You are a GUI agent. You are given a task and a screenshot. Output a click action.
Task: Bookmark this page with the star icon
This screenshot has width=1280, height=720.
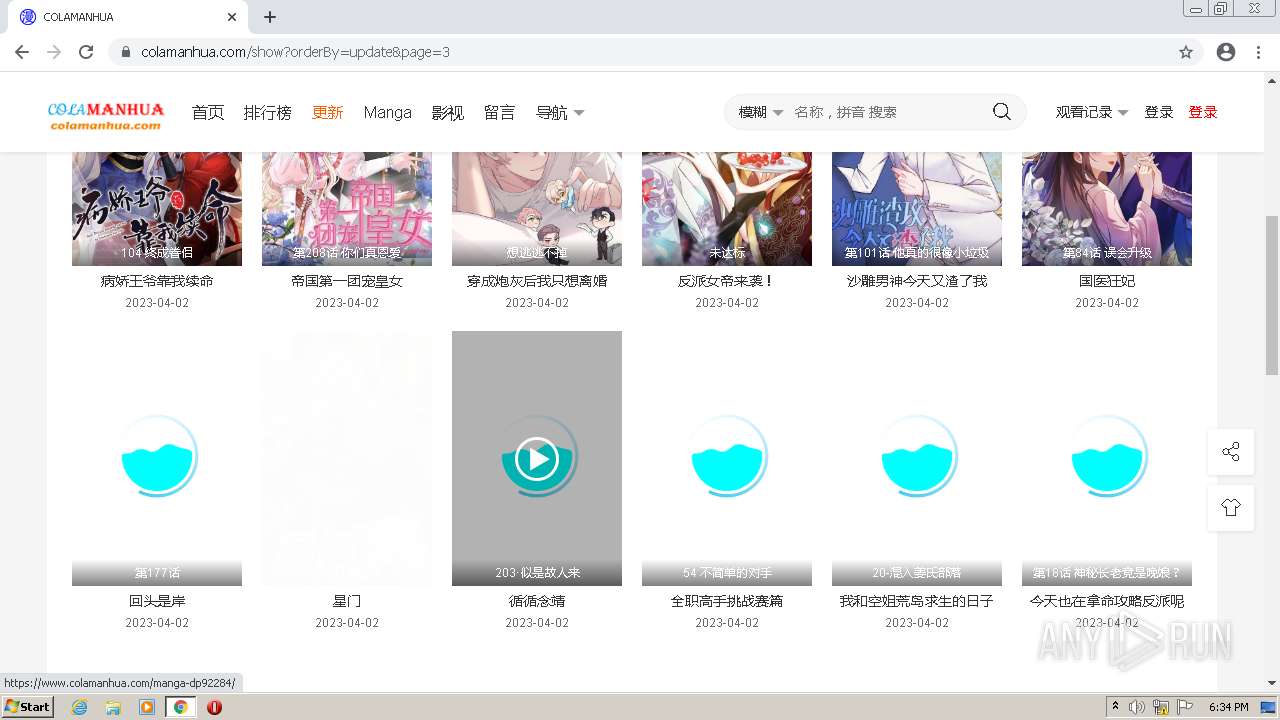(x=1186, y=52)
